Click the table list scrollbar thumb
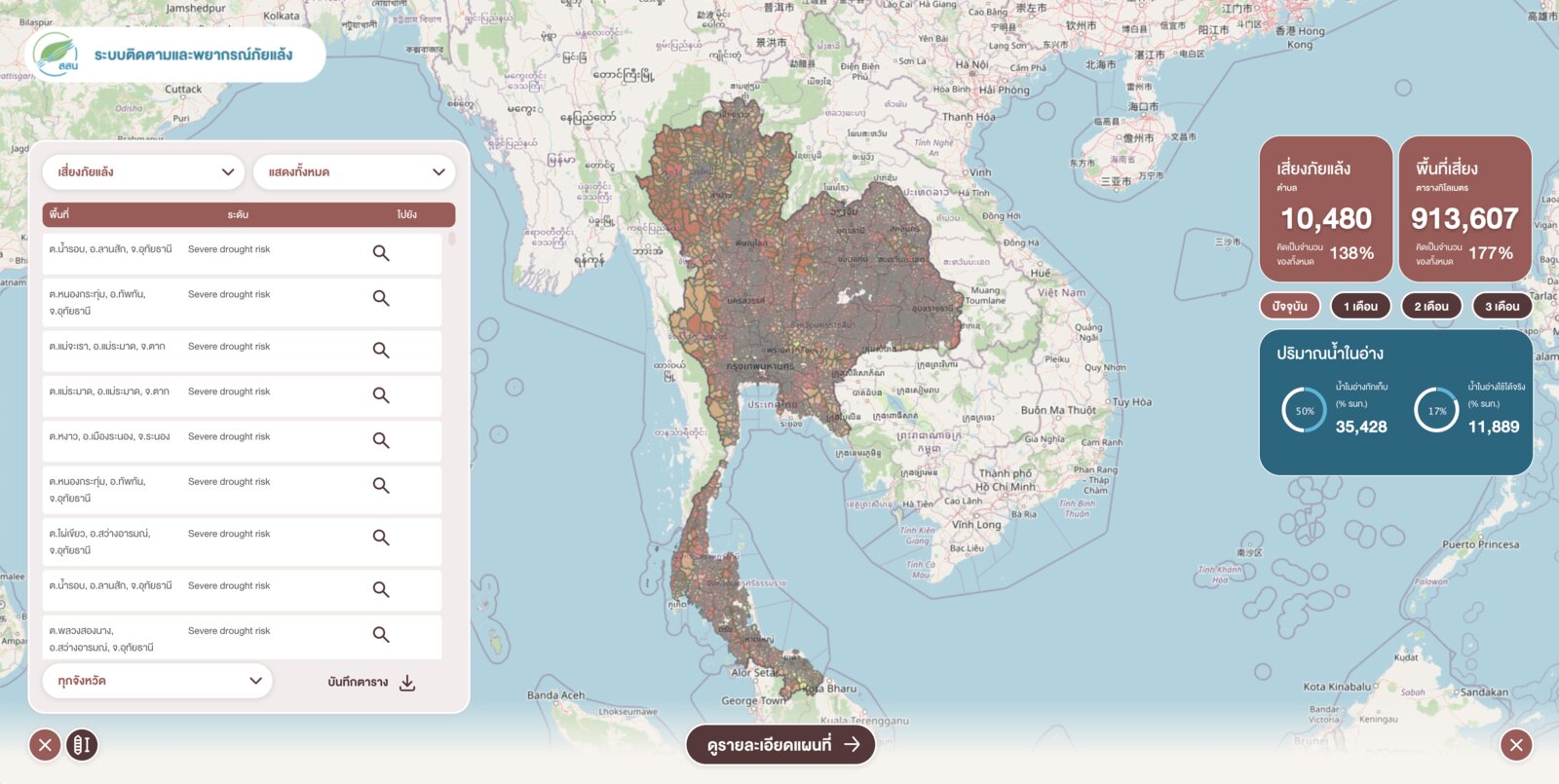This screenshot has width=1559, height=784. coord(452,239)
